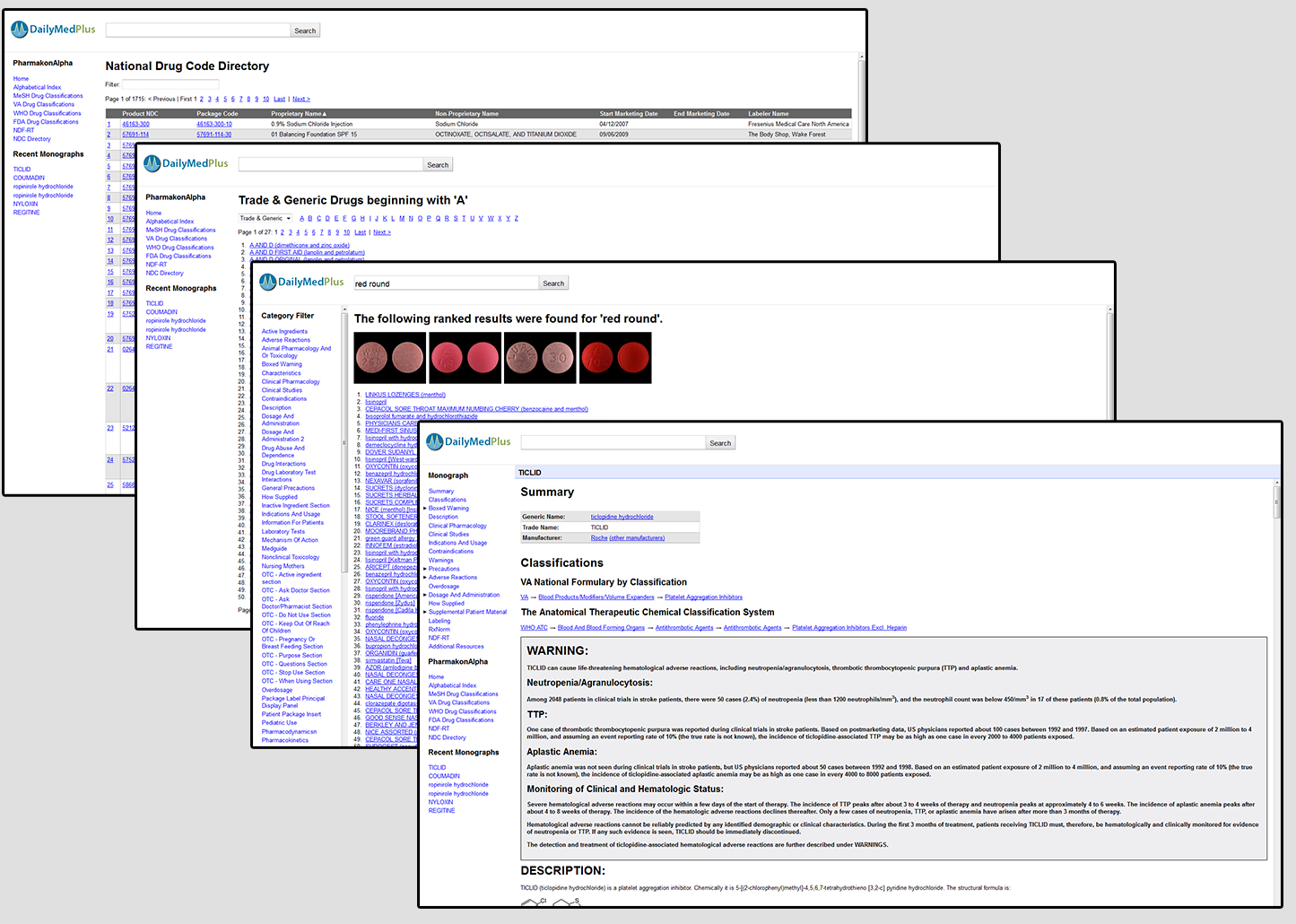Select letter Z in alphabetical index
Viewport: 1296px width, 924px height.
click(516, 218)
